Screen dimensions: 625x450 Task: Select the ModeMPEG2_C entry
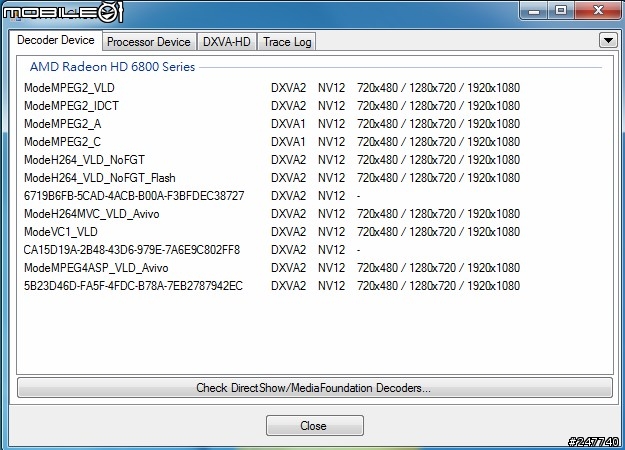coord(272,141)
